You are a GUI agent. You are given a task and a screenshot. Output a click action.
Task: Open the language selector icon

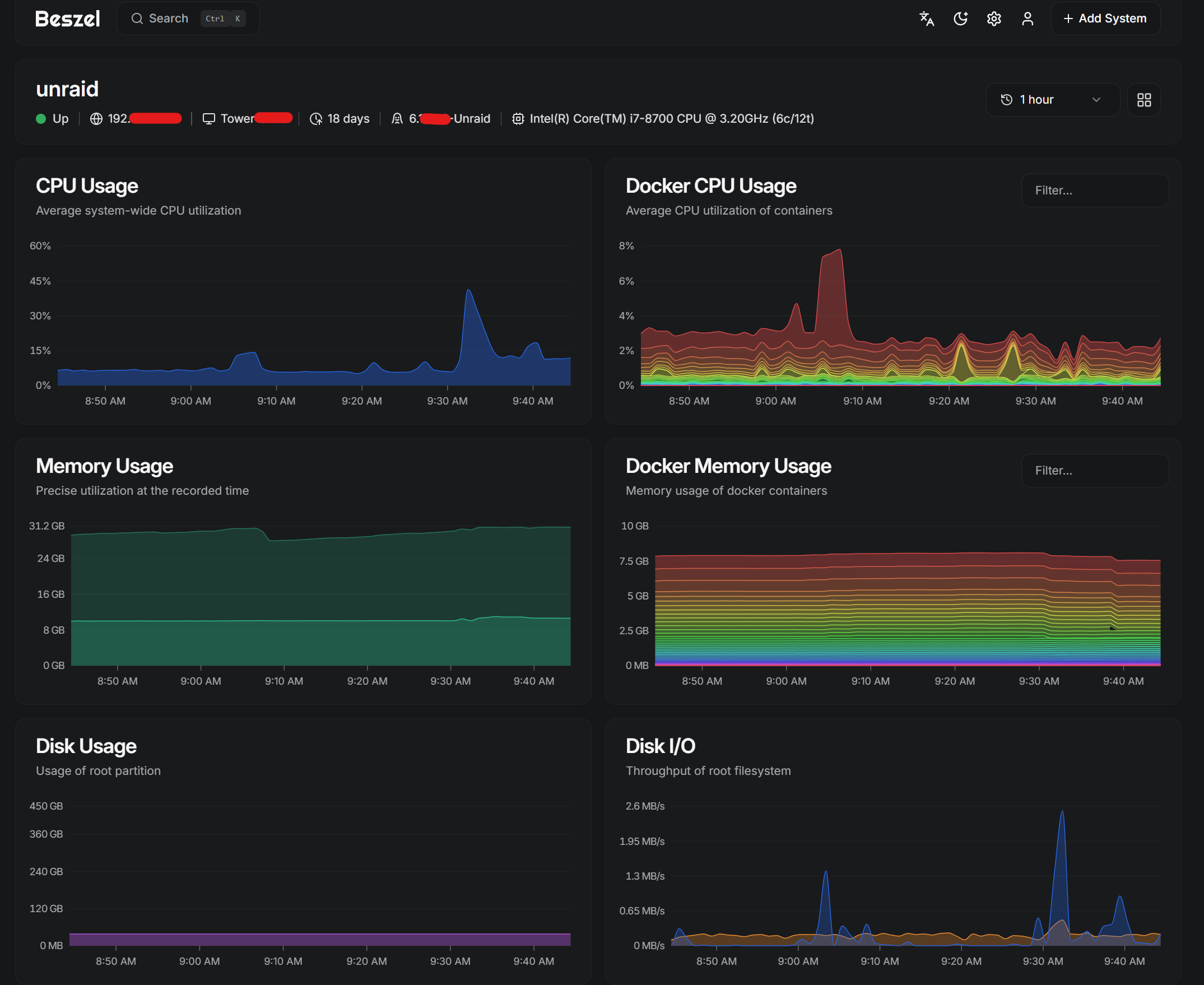926,18
